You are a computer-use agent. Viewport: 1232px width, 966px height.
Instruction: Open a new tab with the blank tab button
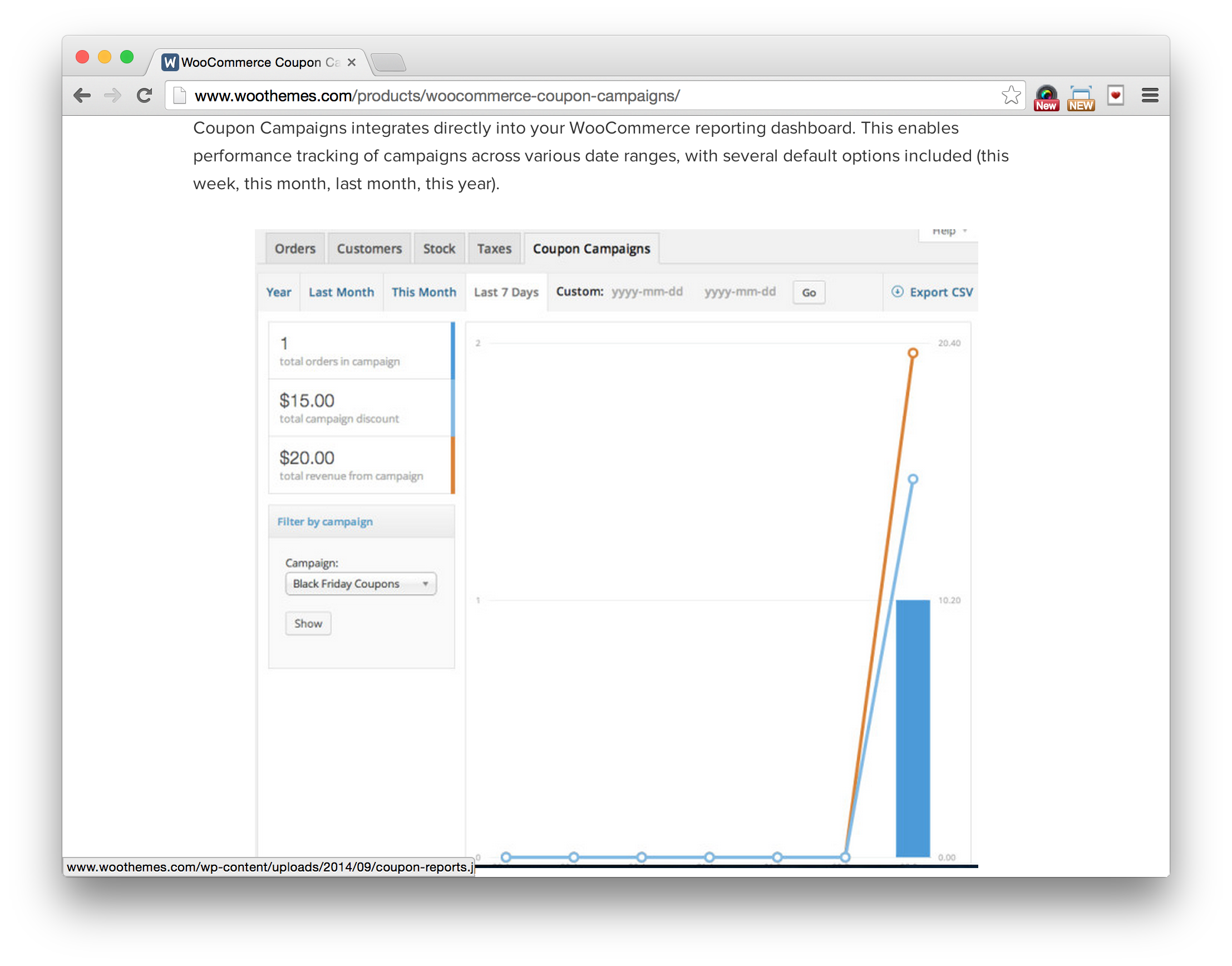388,62
